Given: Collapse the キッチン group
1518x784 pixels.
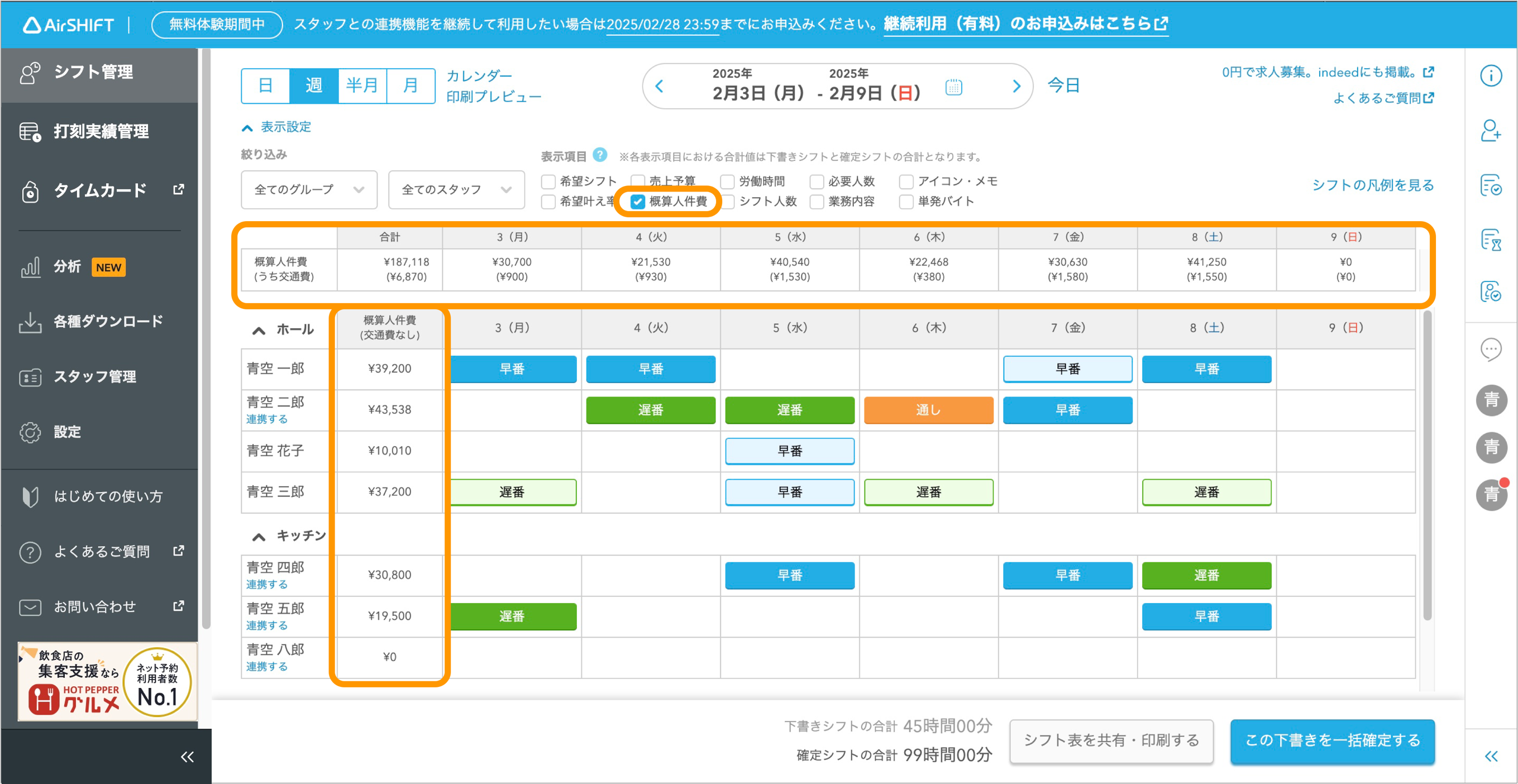Looking at the screenshot, I should [259, 536].
